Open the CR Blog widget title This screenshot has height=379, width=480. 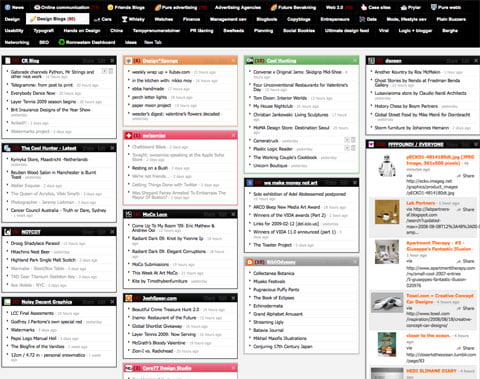pyautogui.click(x=30, y=61)
